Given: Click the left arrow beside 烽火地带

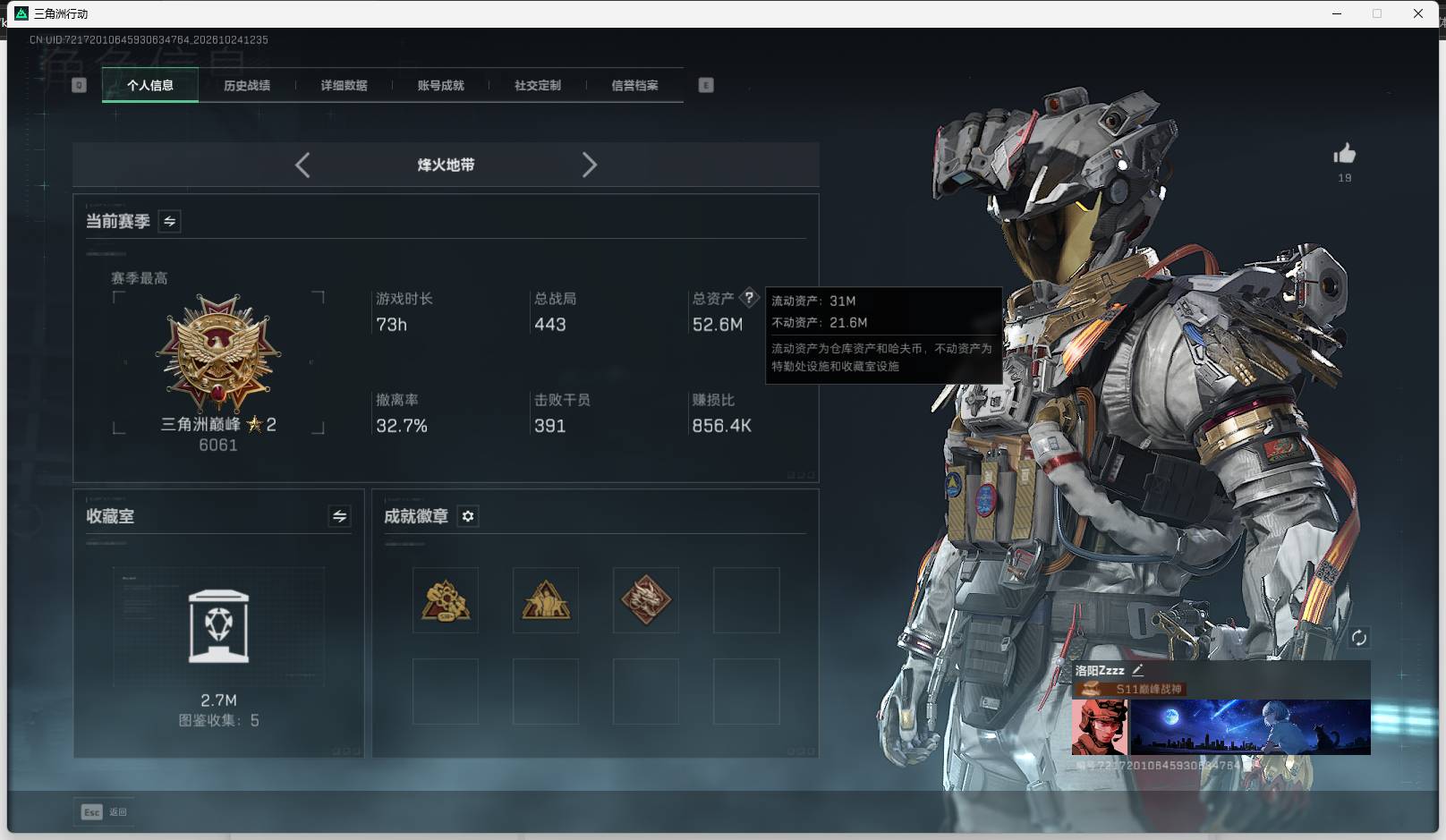Looking at the screenshot, I should (302, 165).
